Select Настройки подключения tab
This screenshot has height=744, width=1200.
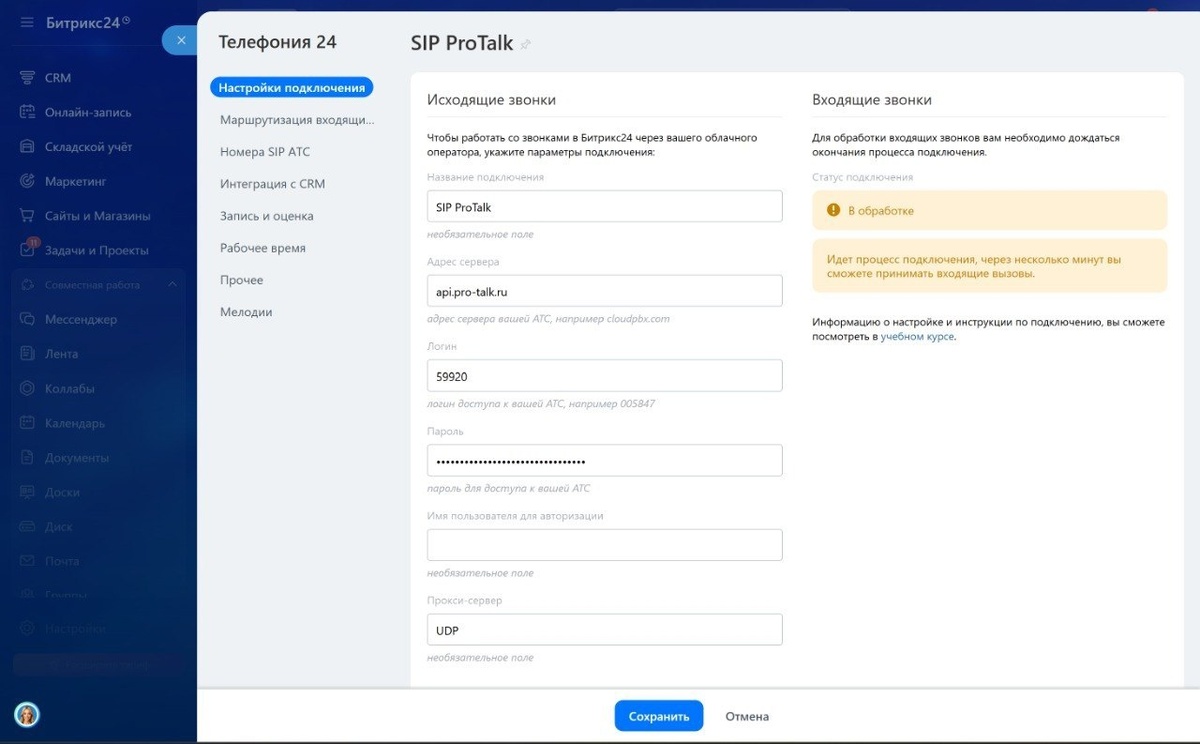click(x=292, y=88)
